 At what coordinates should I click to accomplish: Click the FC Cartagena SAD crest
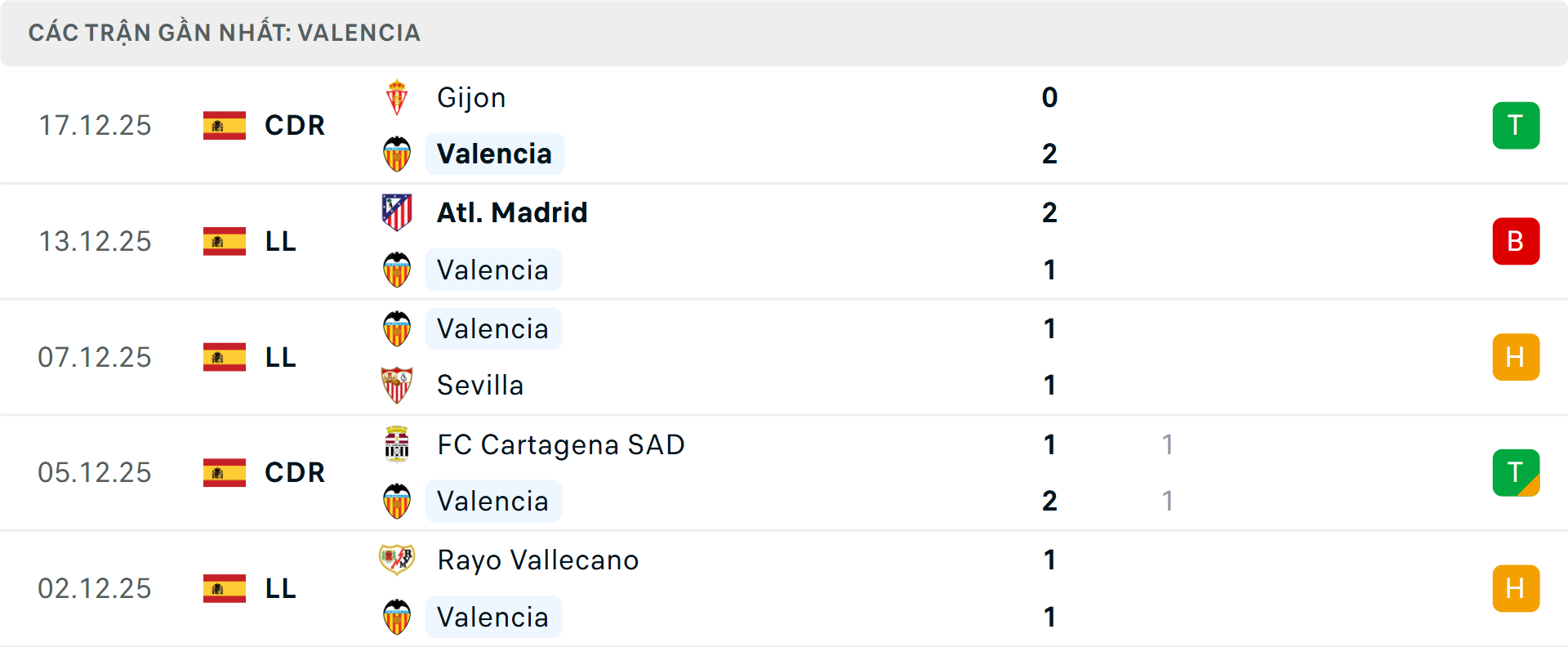(397, 444)
